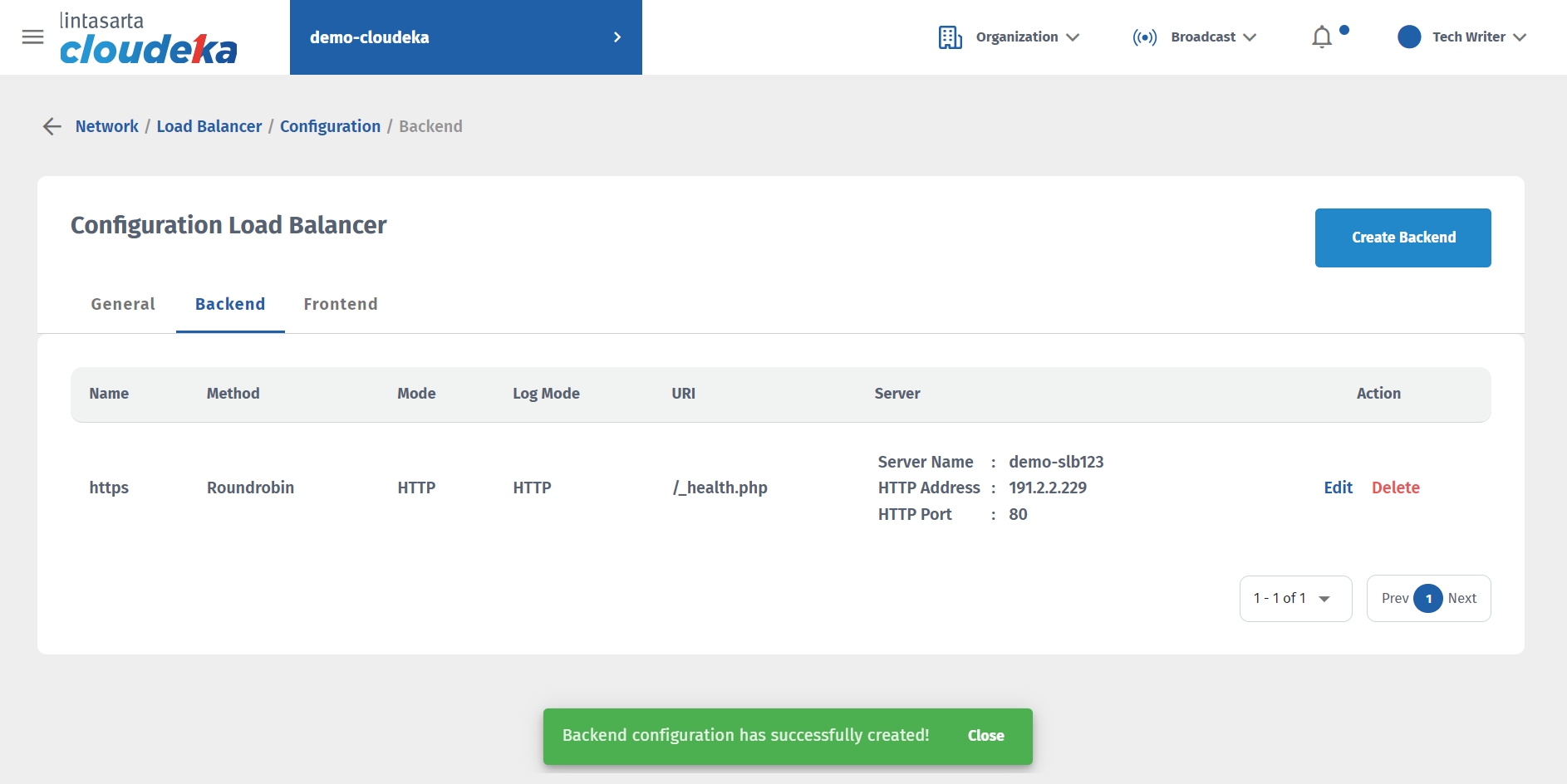Switch to the General tab
1567x784 pixels.
pos(123,304)
